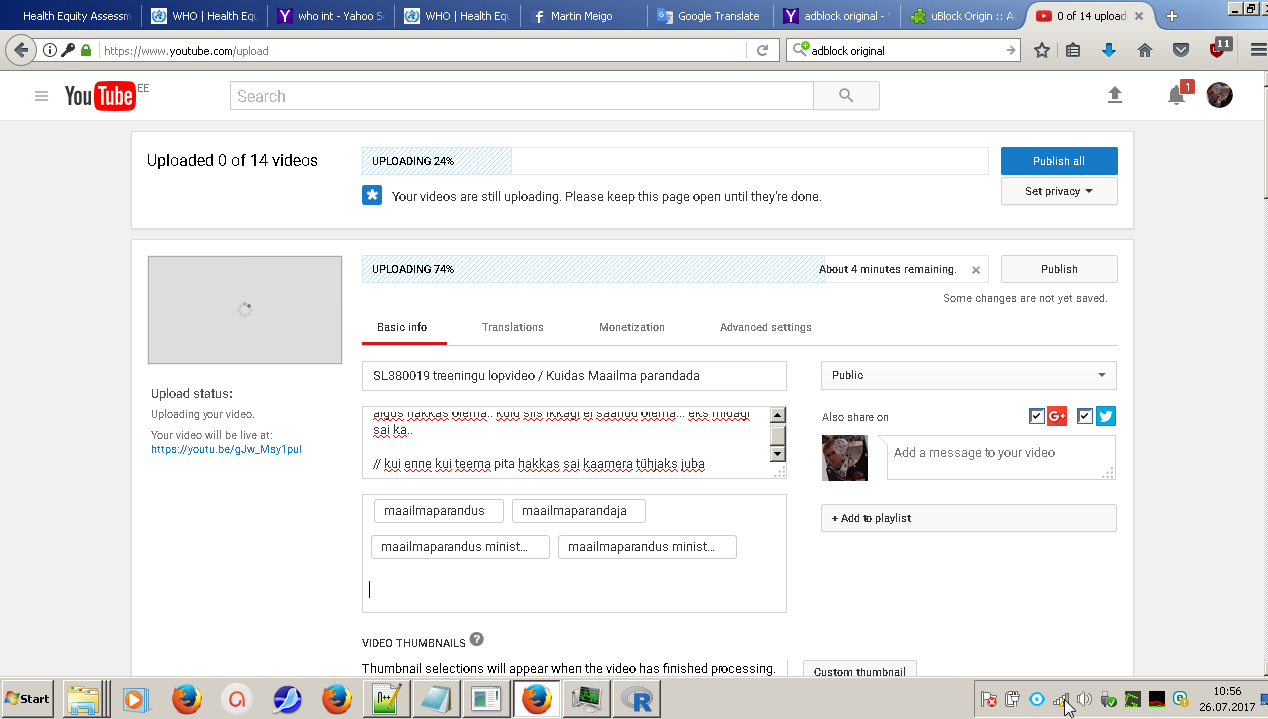Click the Publish all button
This screenshot has height=719, width=1268.
(x=1059, y=161)
